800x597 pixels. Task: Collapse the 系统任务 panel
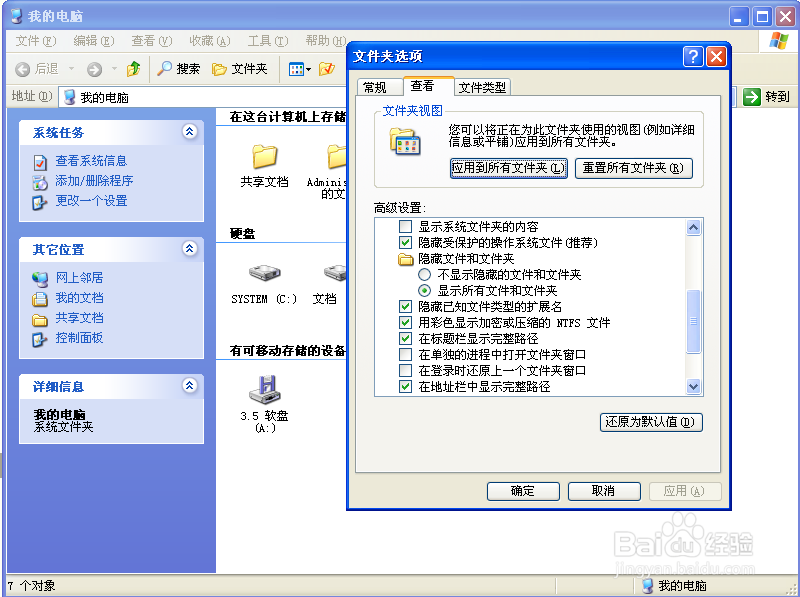coord(189,132)
